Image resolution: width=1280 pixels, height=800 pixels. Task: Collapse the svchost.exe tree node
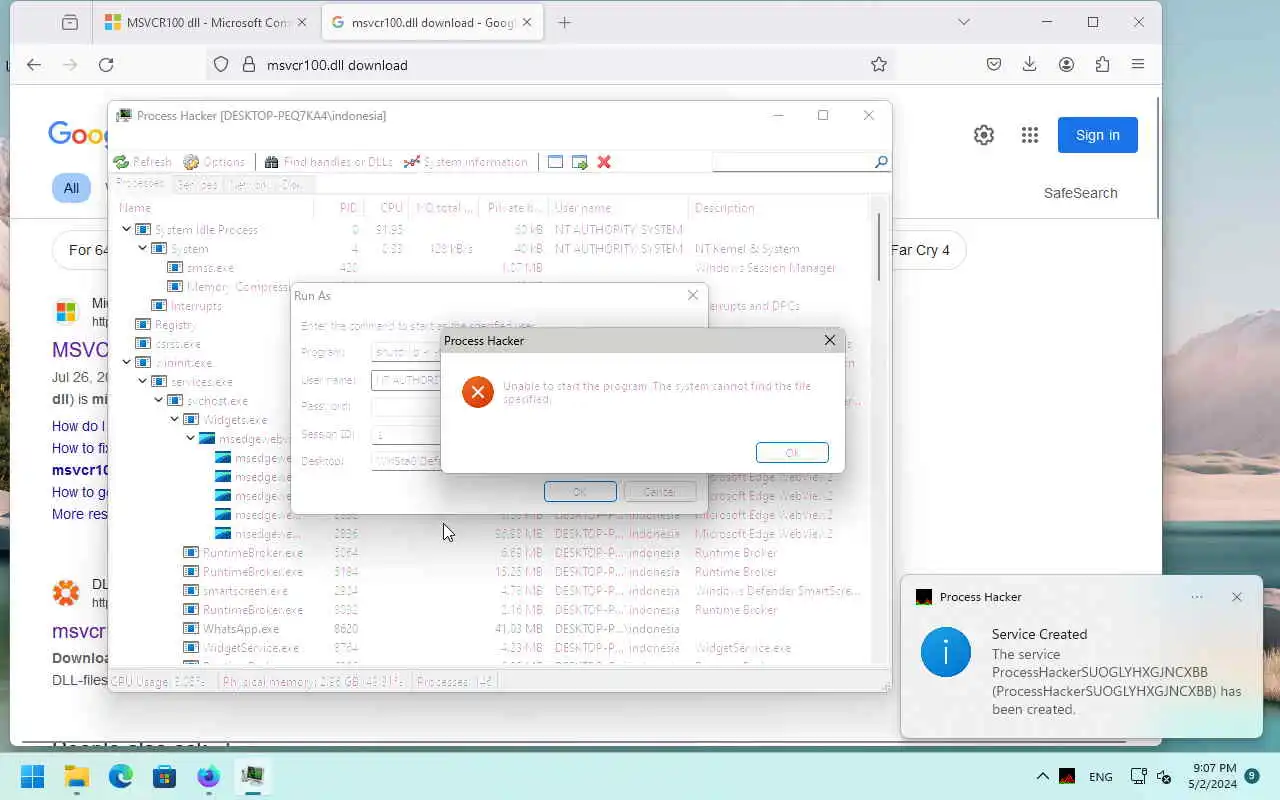tap(158, 401)
